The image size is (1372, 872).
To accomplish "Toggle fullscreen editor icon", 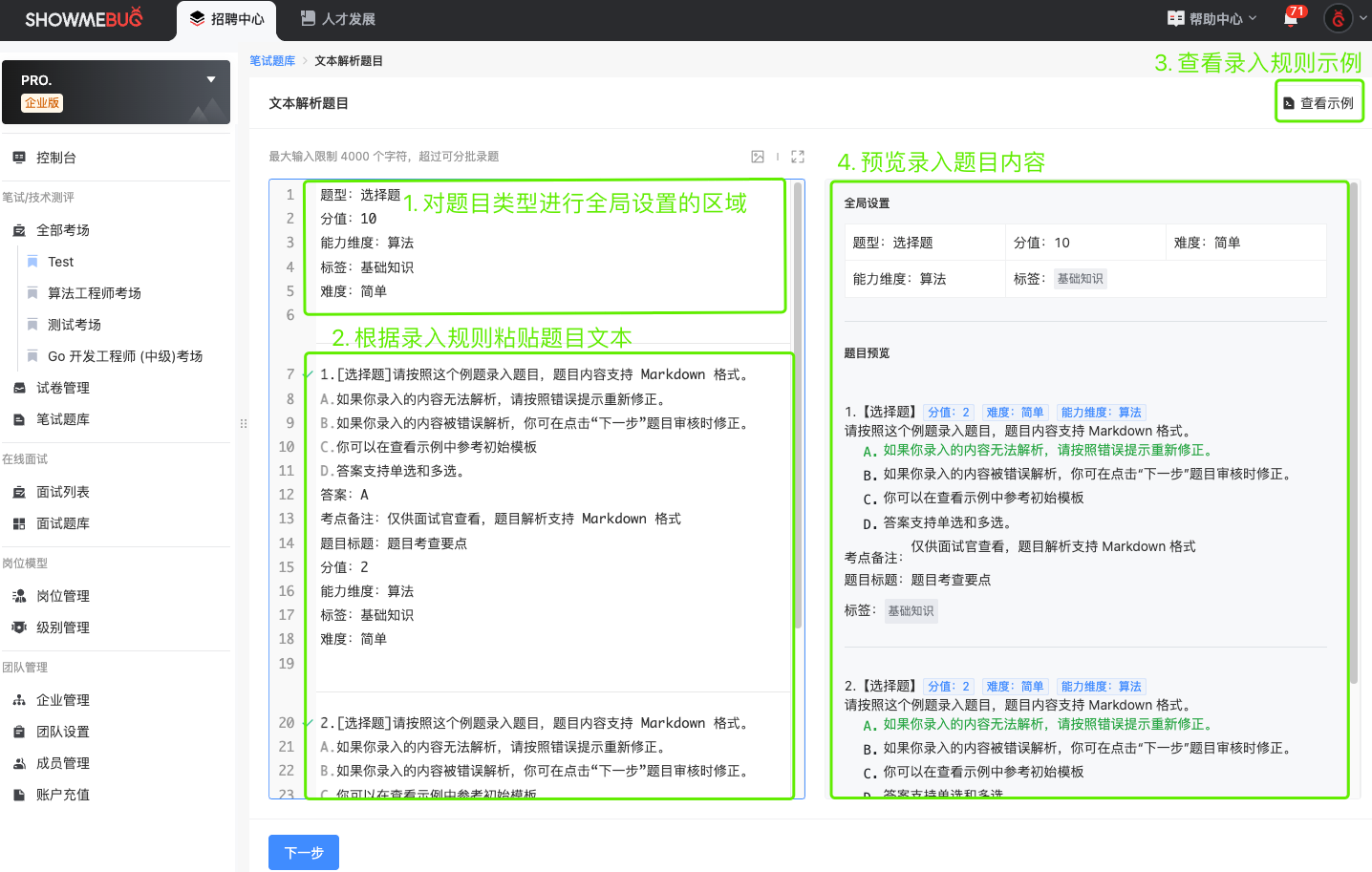I will coord(798,157).
